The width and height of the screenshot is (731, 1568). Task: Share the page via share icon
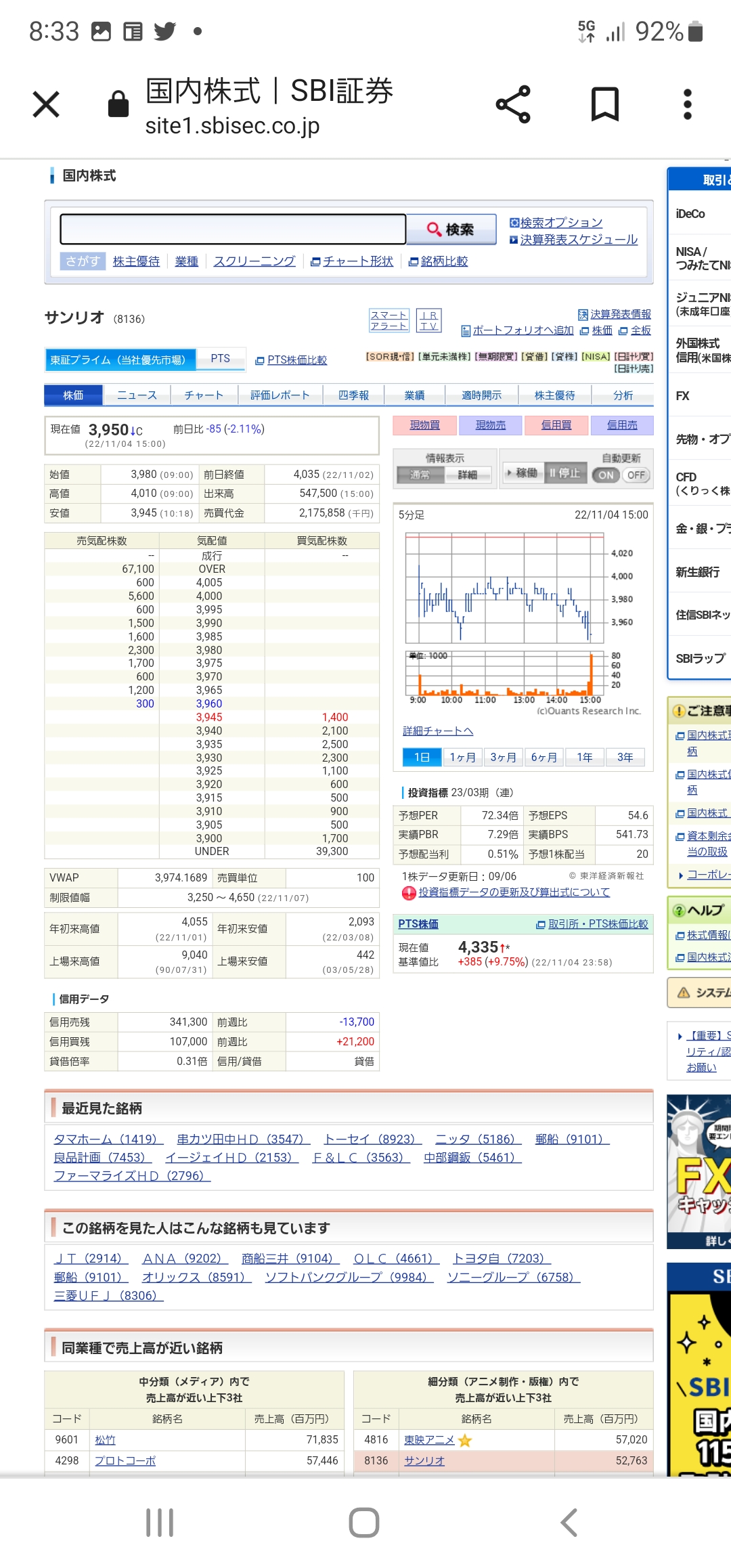click(x=513, y=104)
